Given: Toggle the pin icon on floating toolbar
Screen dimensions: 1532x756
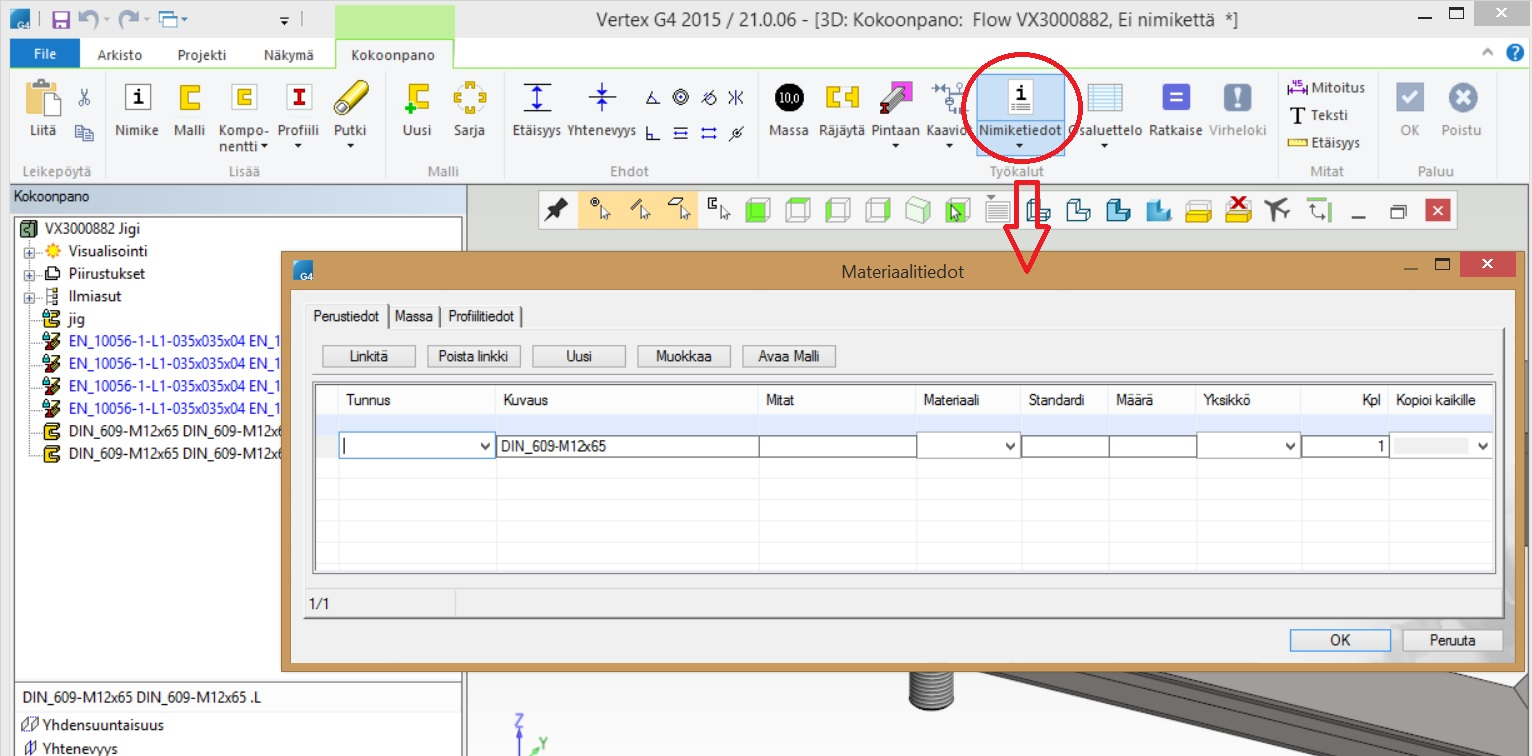Looking at the screenshot, I should pos(556,210).
